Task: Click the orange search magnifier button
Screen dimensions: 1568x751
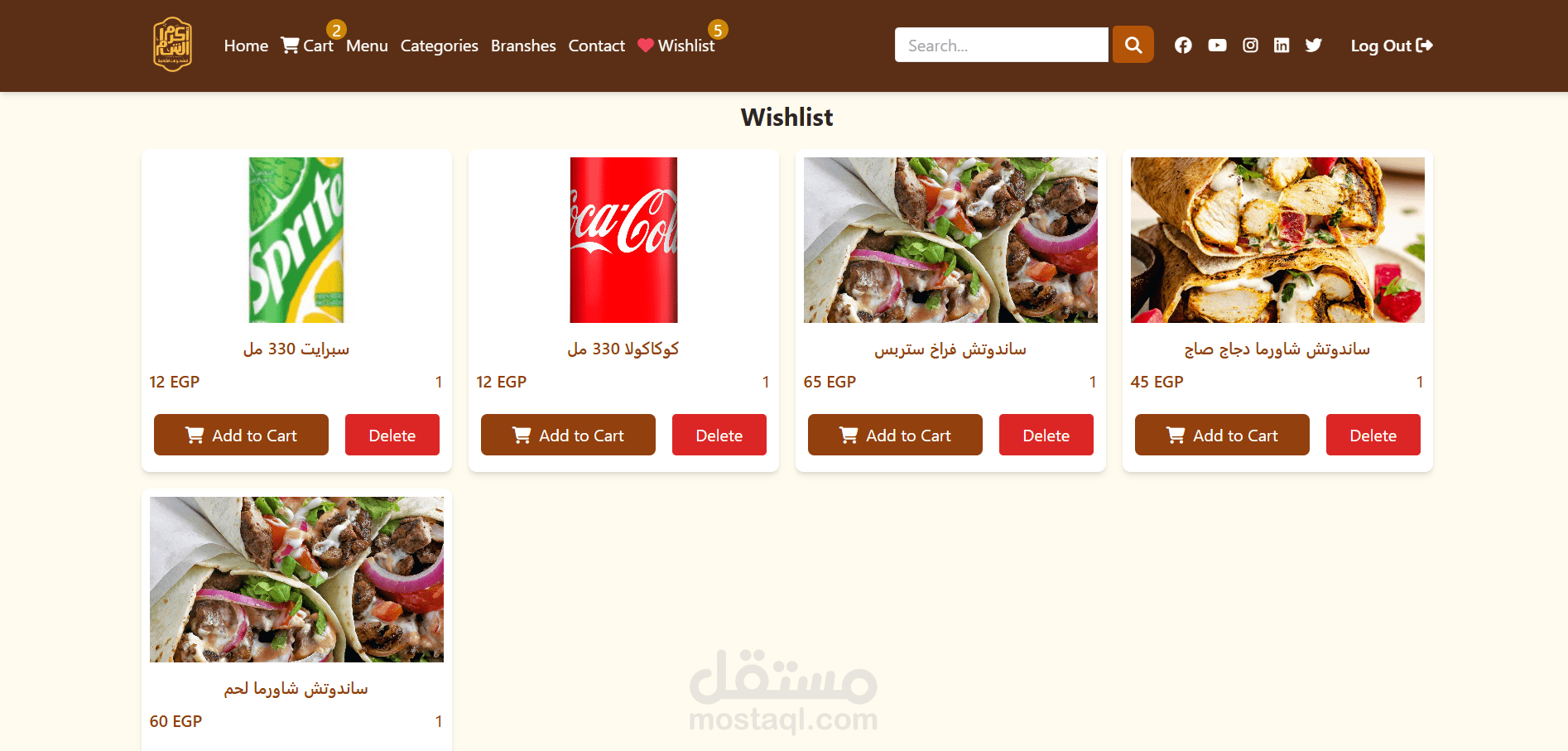Action: click(x=1133, y=45)
